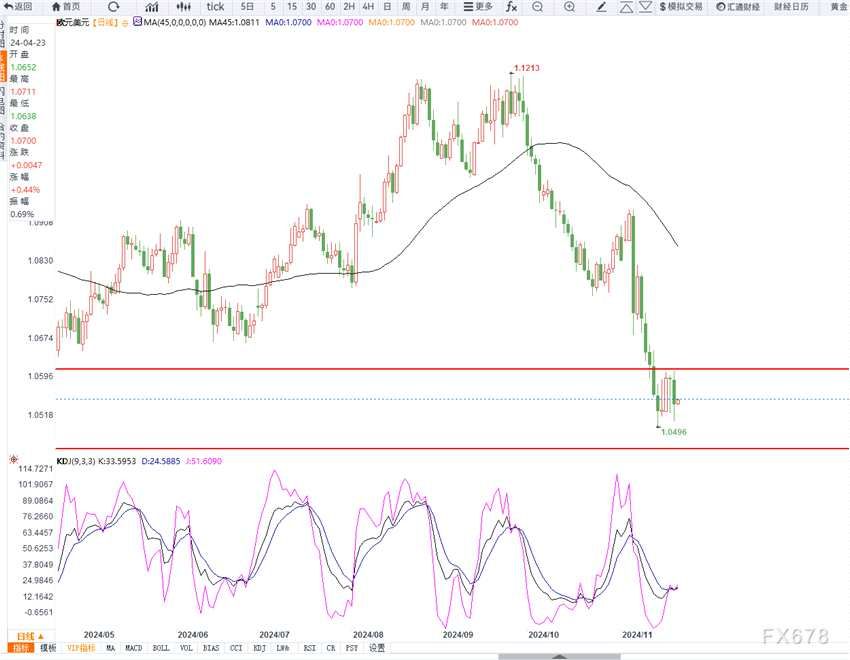Open the fx formula icon
The height and width of the screenshot is (660, 850).
tap(511, 7)
